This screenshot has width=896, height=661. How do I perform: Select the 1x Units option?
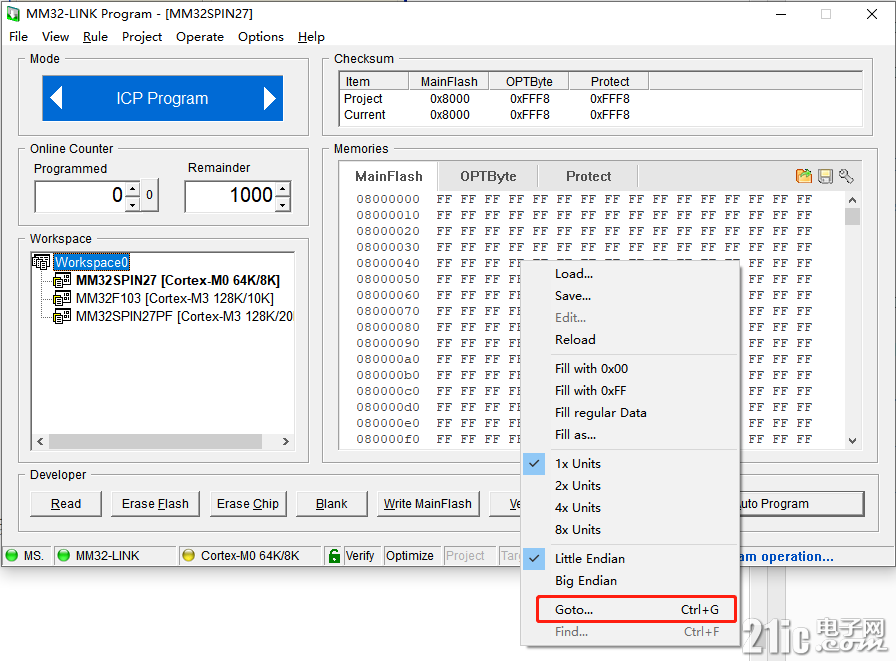click(x=630, y=463)
